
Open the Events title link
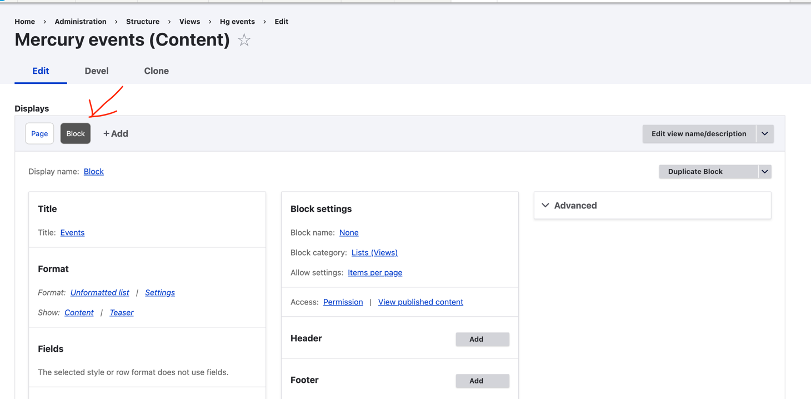[72, 233]
